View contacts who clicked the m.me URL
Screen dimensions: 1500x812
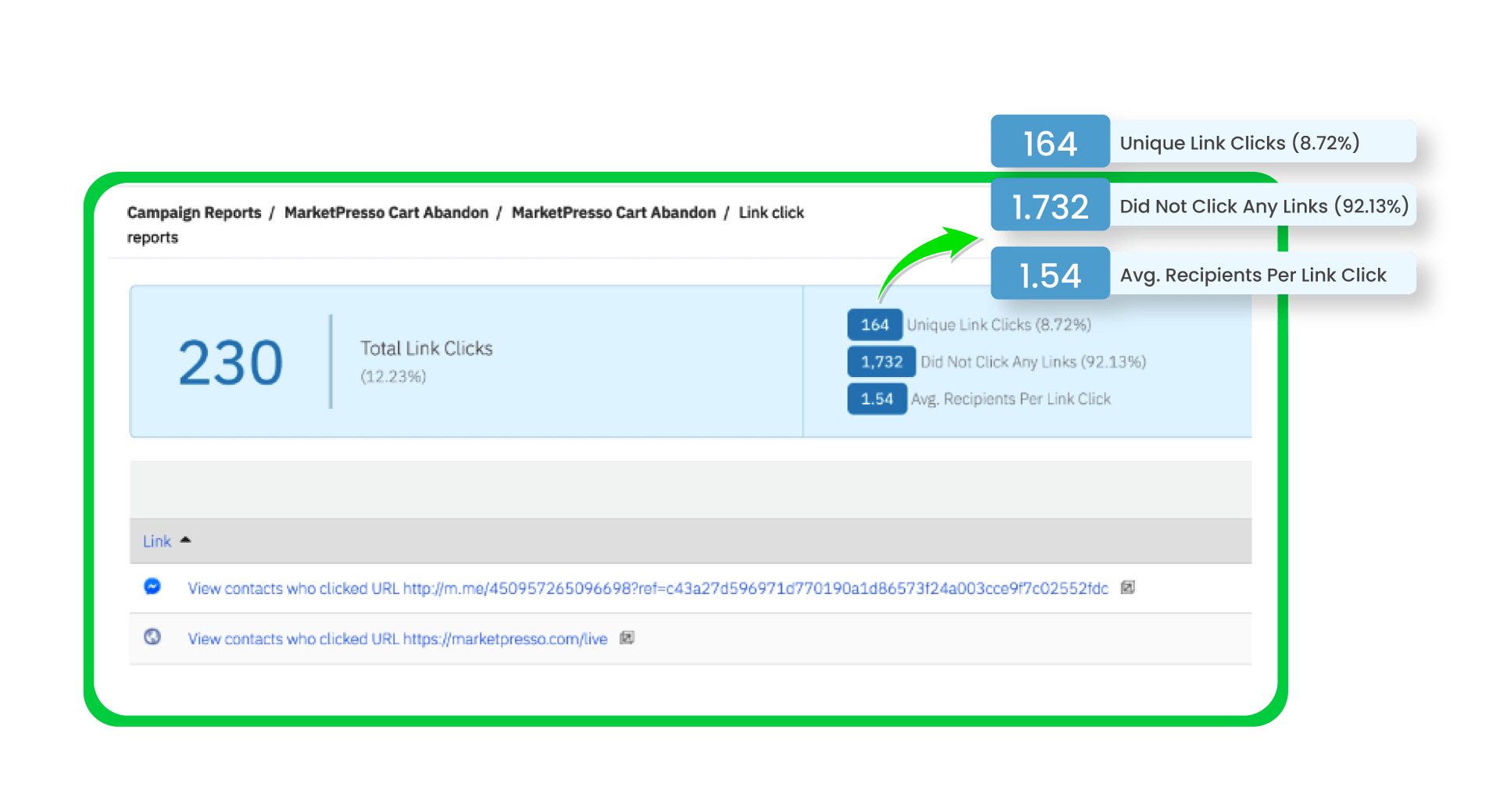tap(648, 589)
